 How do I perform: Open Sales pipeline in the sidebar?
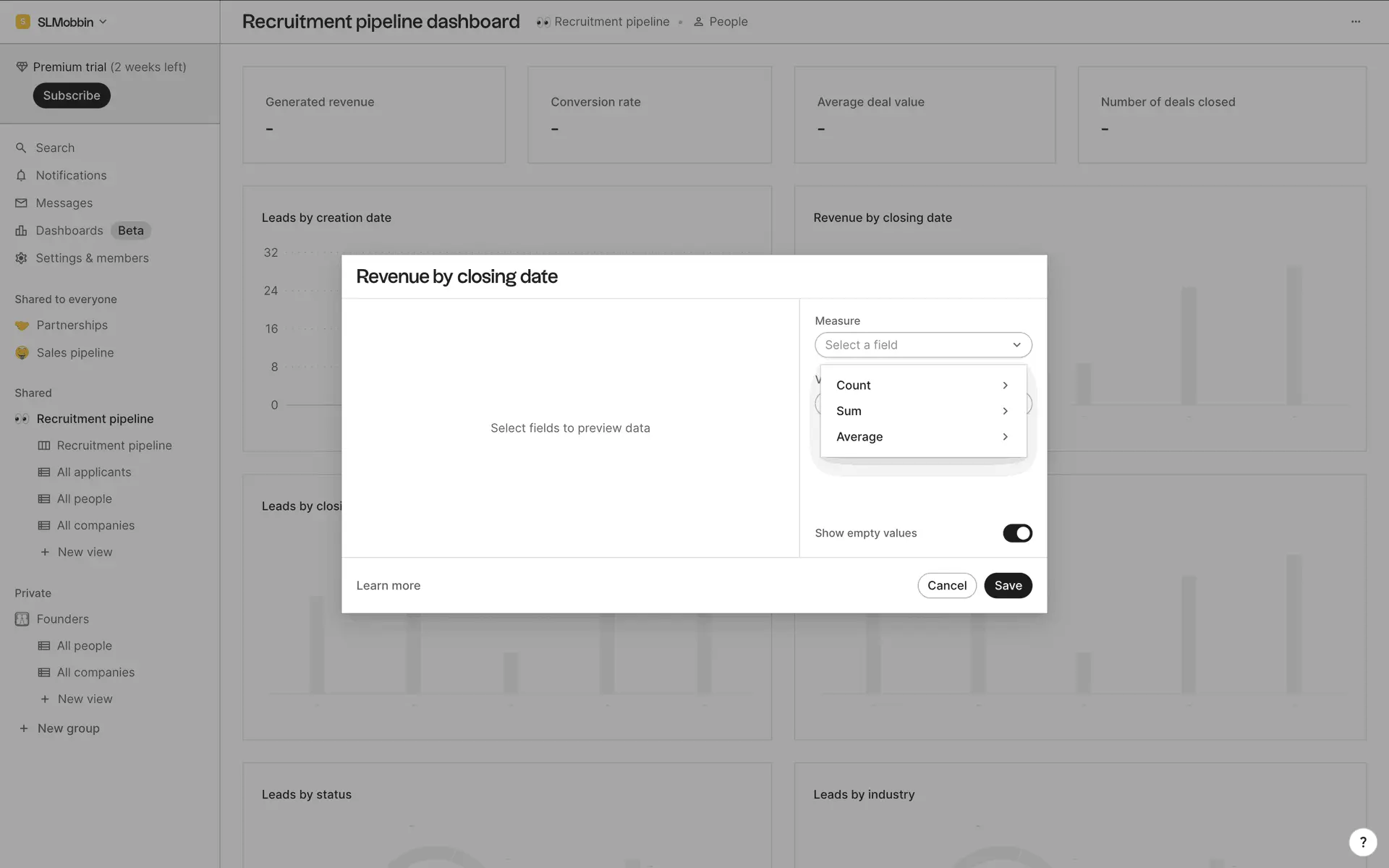click(75, 353)
